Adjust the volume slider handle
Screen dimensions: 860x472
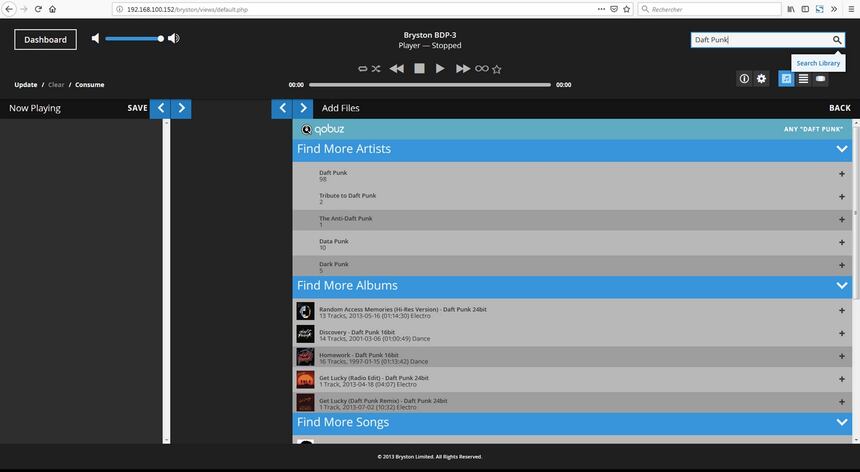160,38
